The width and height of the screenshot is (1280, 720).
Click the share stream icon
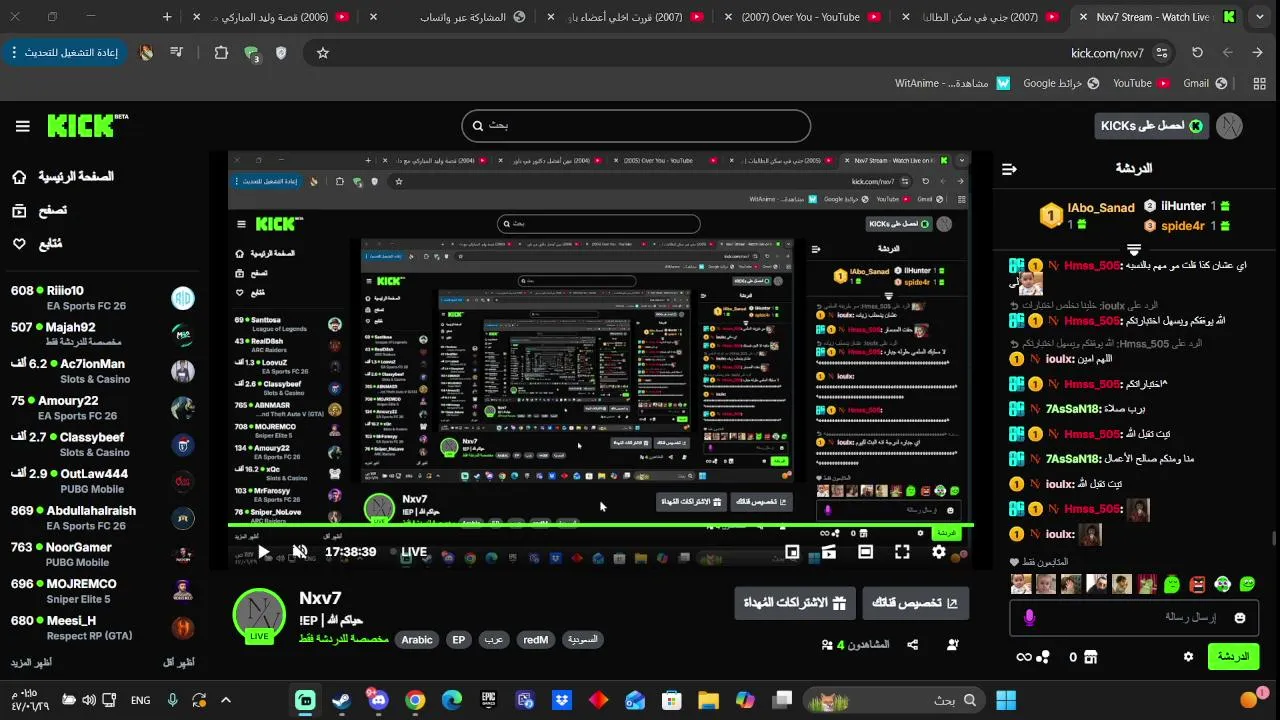coord(913,645)
